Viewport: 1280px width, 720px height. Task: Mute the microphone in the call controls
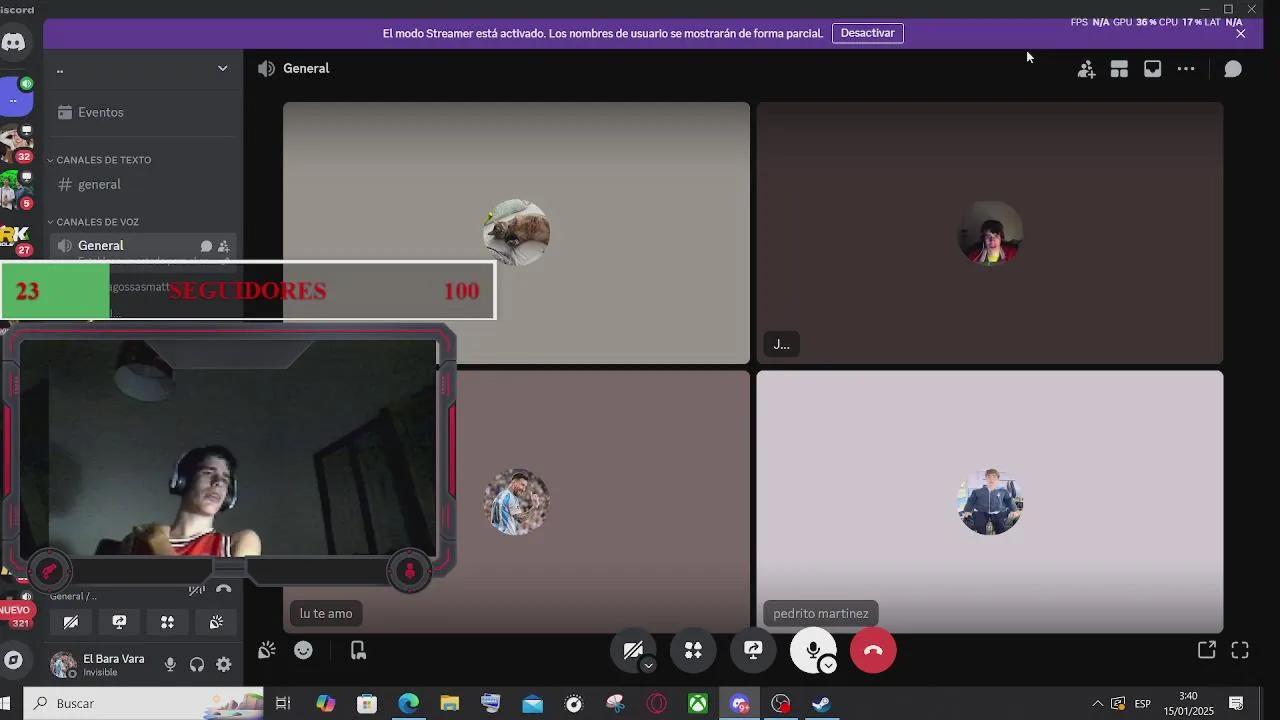[x=813, y=650]
